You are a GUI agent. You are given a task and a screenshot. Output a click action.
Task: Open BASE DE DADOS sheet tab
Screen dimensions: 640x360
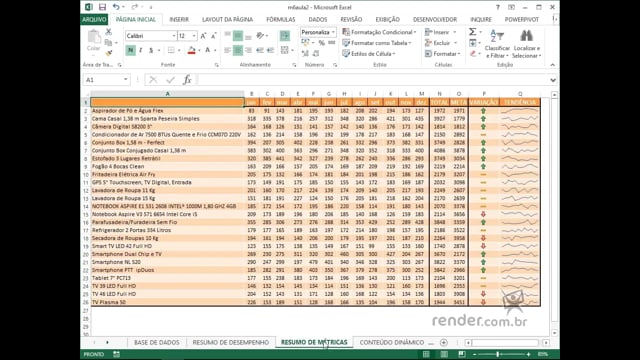coord(157,342)
